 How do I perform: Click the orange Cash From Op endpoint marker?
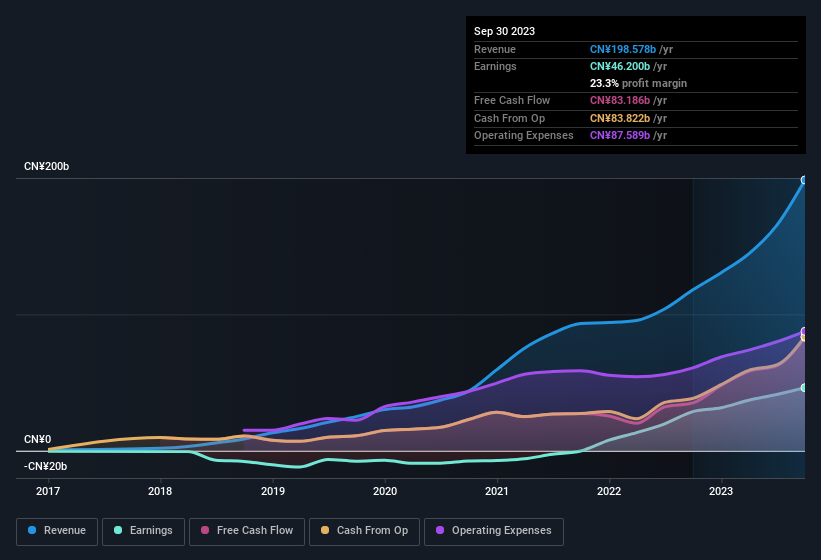tap(804, 338)
